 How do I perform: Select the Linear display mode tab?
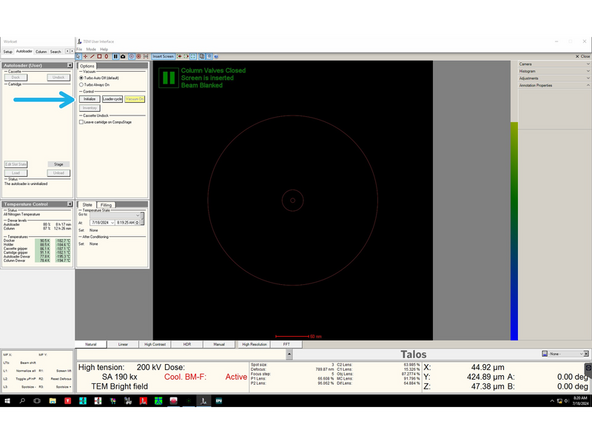point(123,344)
